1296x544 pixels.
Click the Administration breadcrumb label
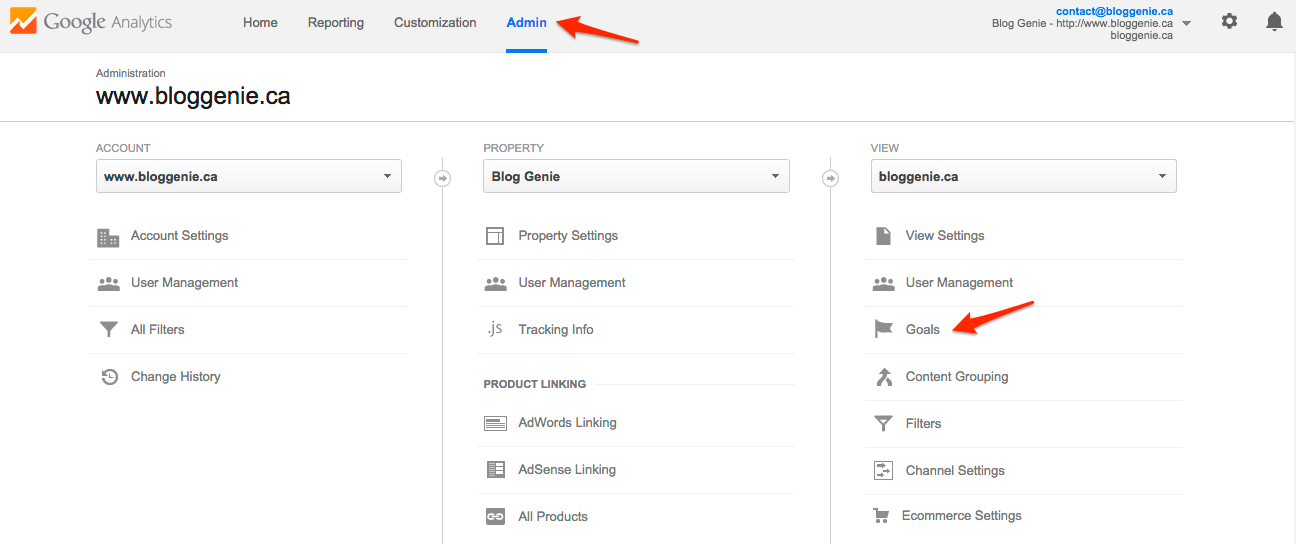click(x=131, y=73)
